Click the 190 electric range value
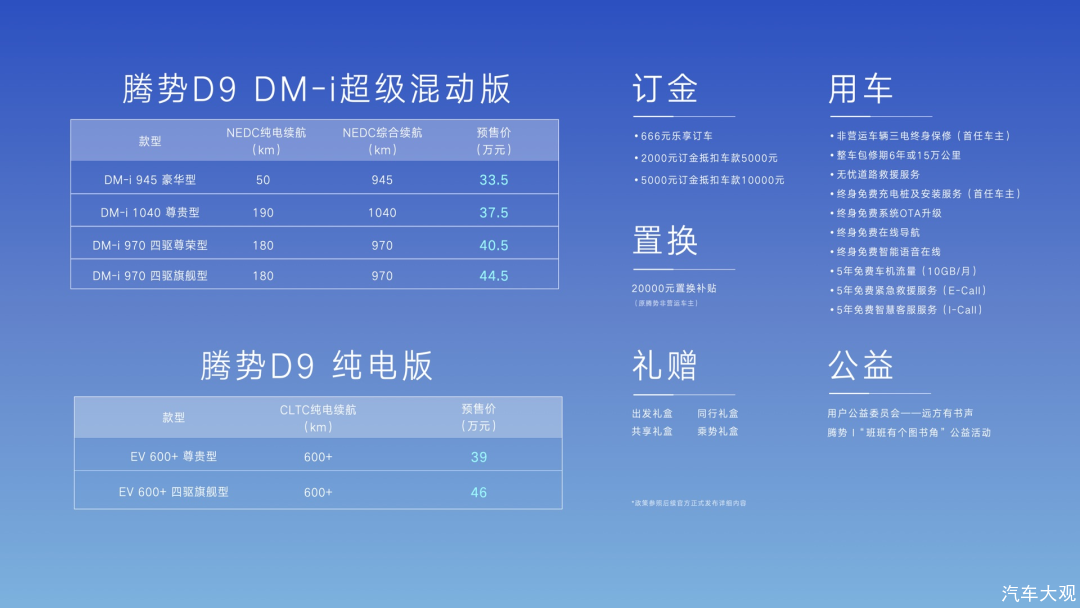The height and width of the screenshot is (608, 1080). [263, 213]
